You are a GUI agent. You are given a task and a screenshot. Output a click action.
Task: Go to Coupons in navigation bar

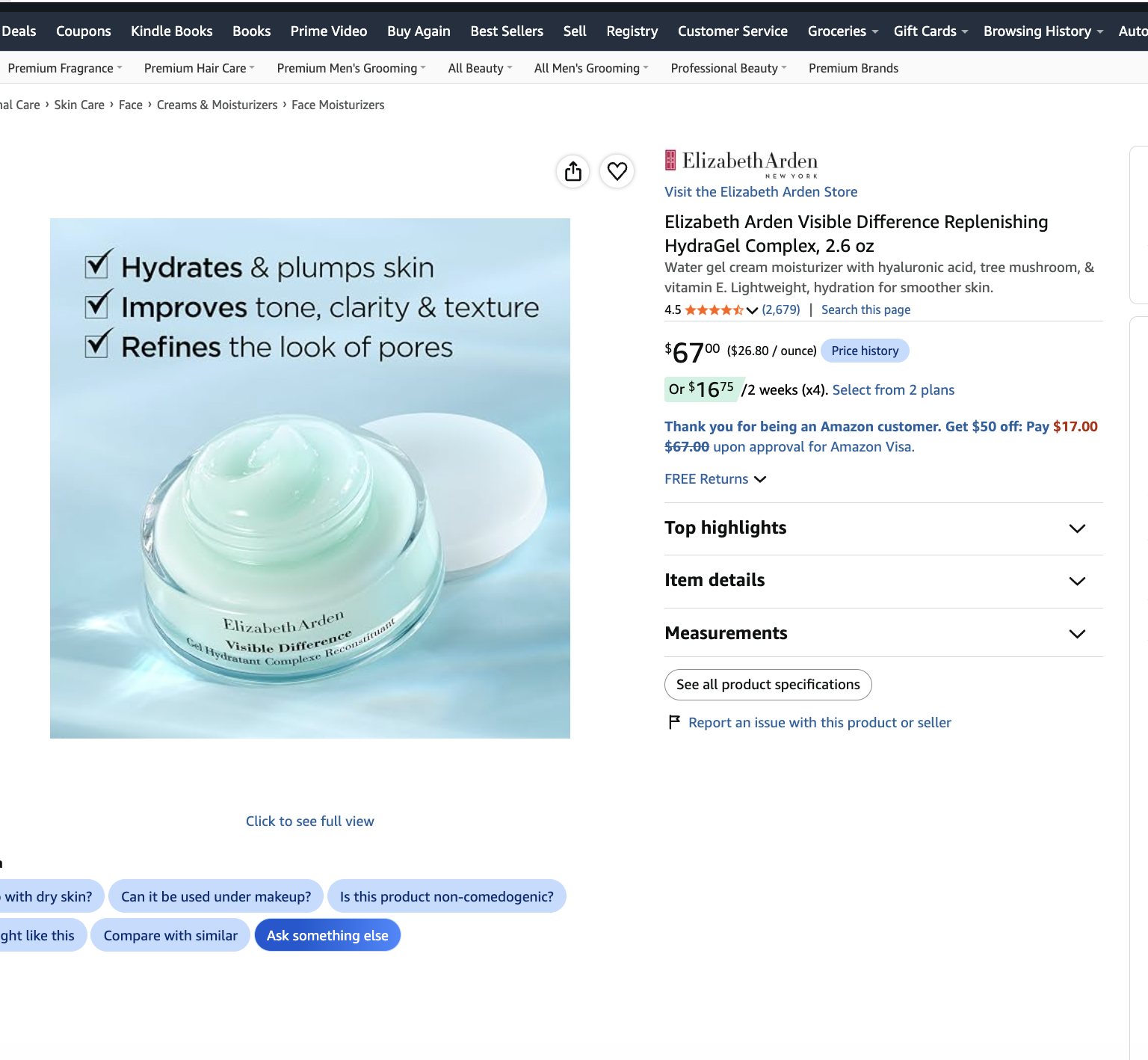[84, 31]
